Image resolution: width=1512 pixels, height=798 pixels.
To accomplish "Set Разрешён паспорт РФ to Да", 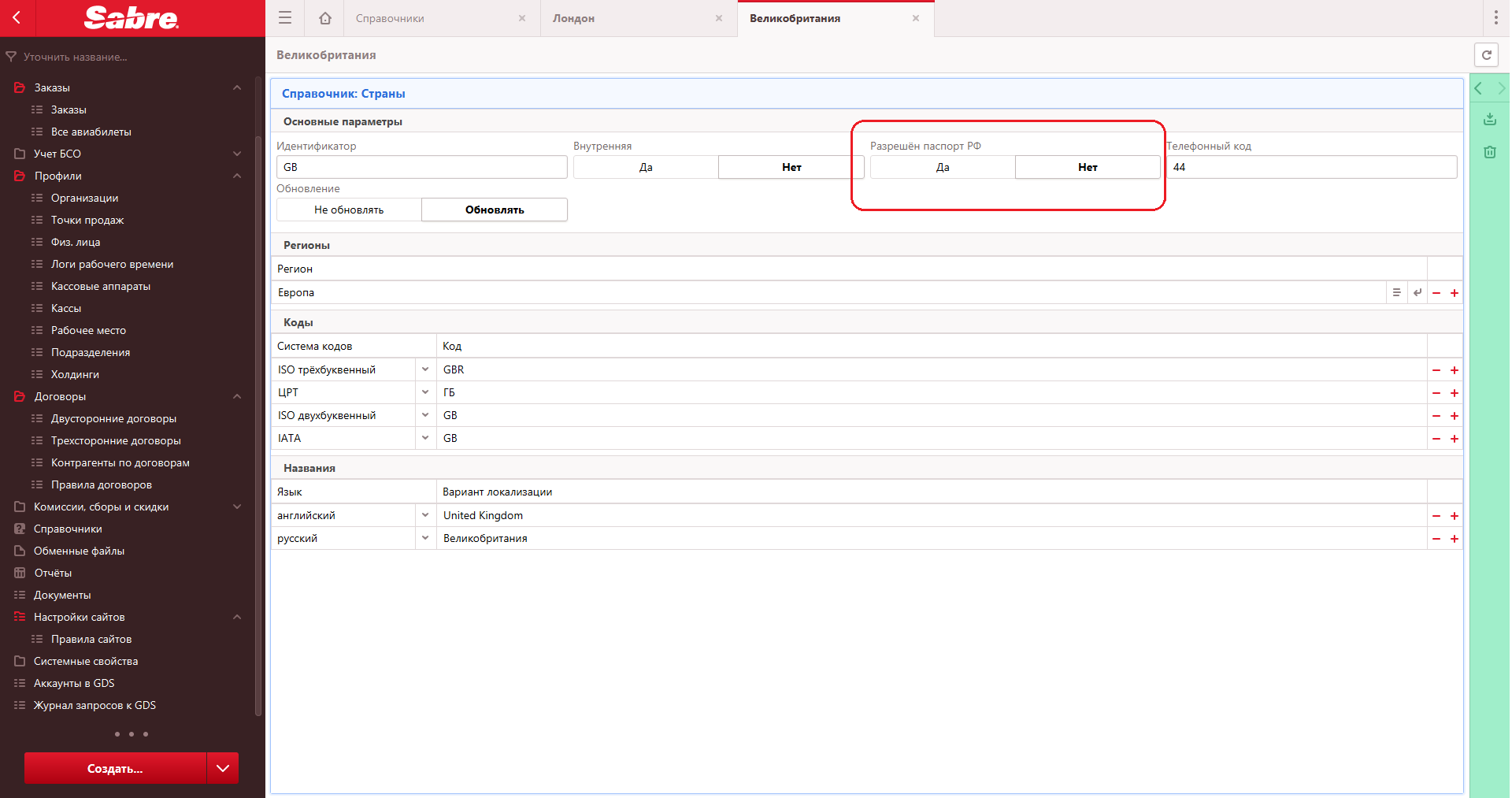I will pyautogui.click(x=942, y=167).
